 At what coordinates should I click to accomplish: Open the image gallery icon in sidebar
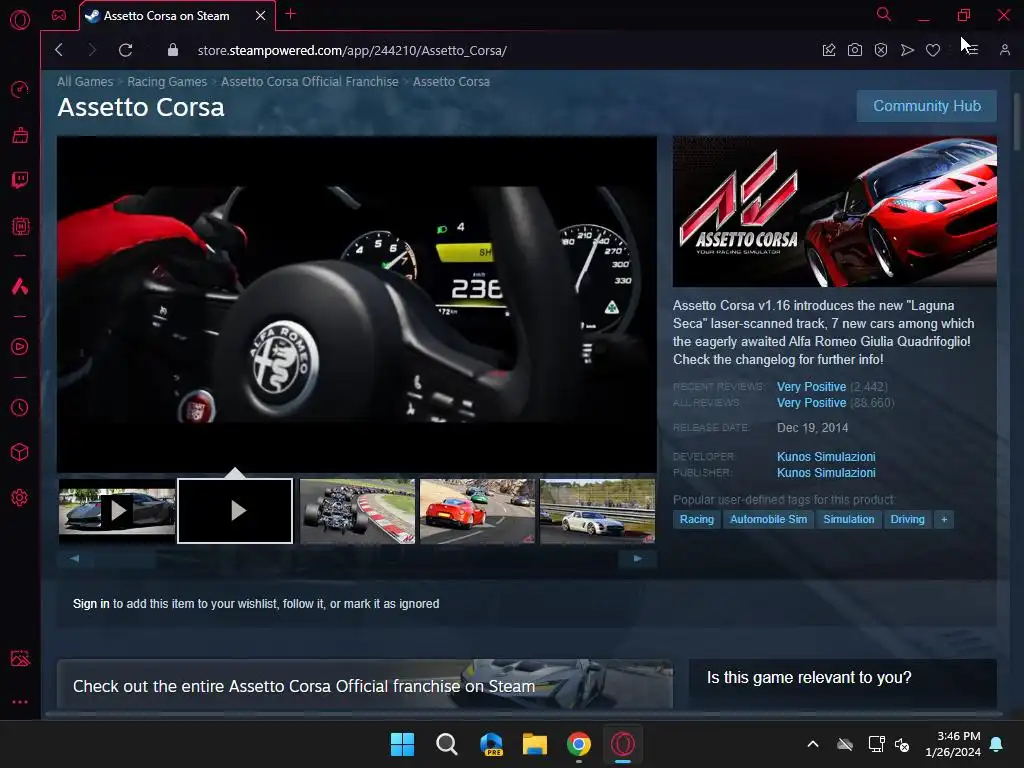(20, 658)
